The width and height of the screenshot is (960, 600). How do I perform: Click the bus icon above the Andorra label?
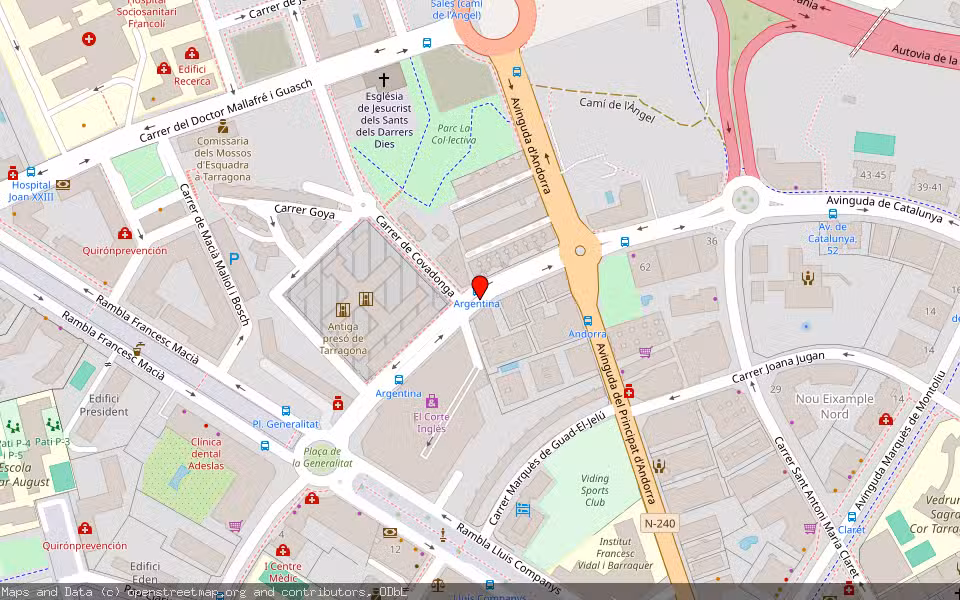(588, 321)
